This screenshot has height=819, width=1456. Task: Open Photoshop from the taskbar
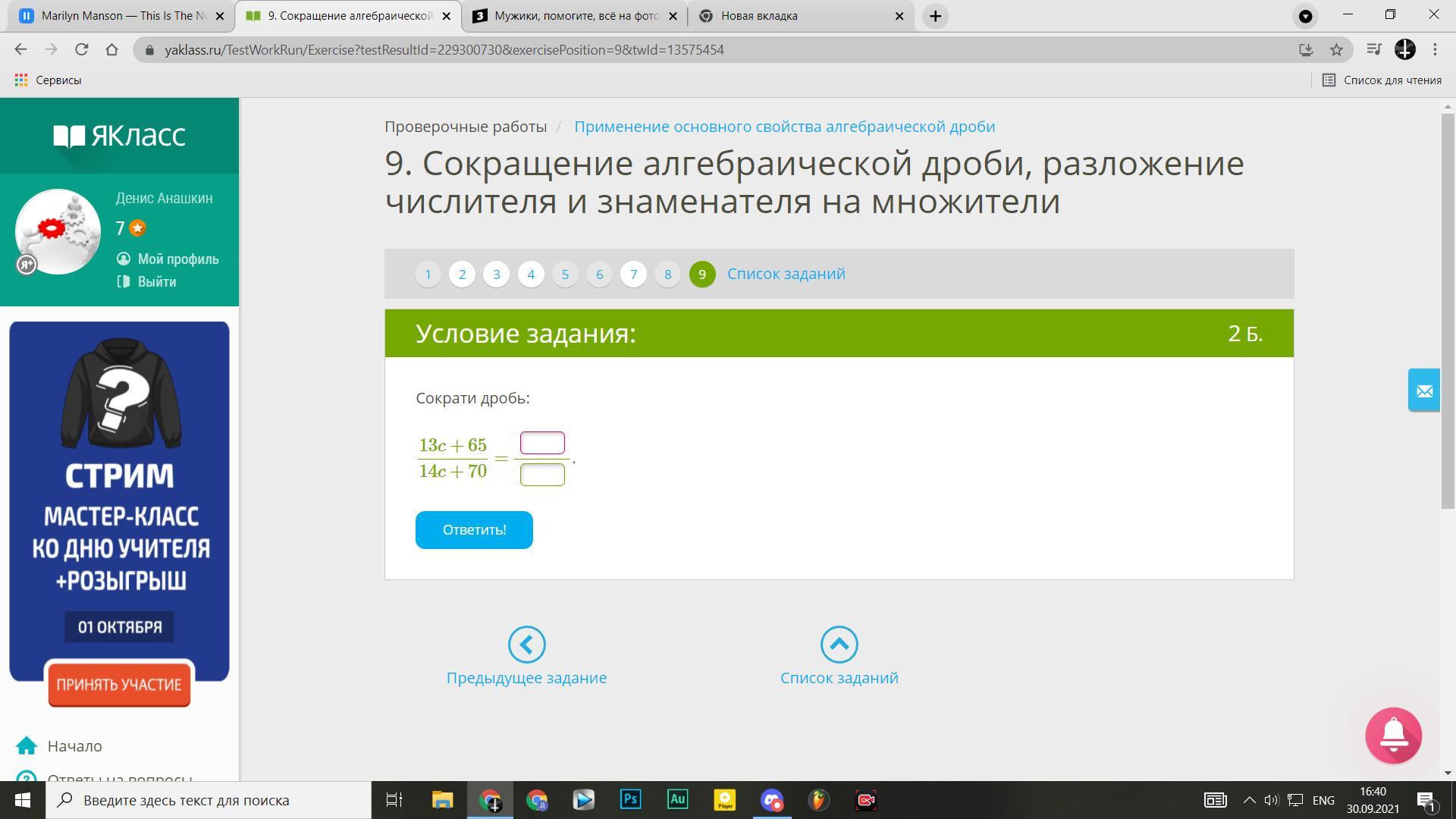pyautogui.click(x=630, y=800)
